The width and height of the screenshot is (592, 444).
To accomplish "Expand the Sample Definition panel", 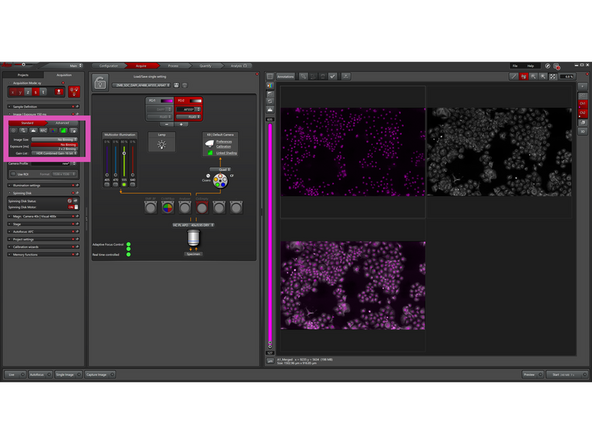I will [x=43, y=106].
